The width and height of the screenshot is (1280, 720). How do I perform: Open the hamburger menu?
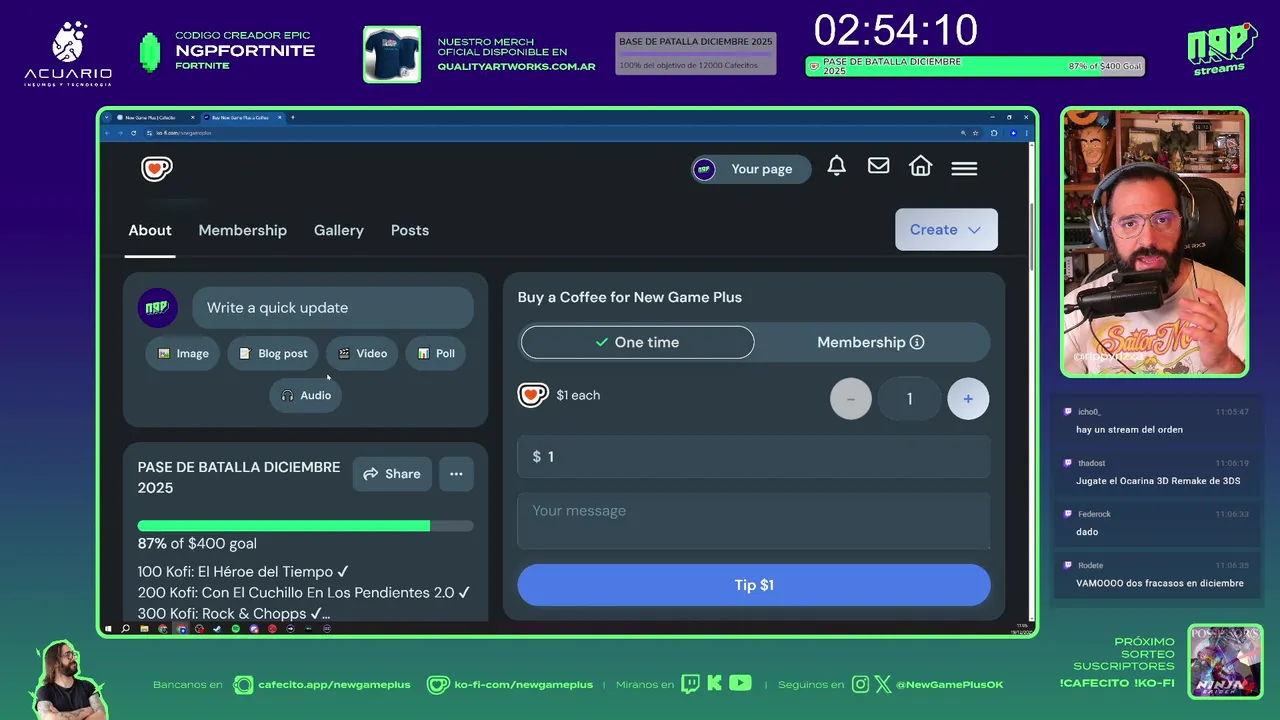(x=964, y=169)
